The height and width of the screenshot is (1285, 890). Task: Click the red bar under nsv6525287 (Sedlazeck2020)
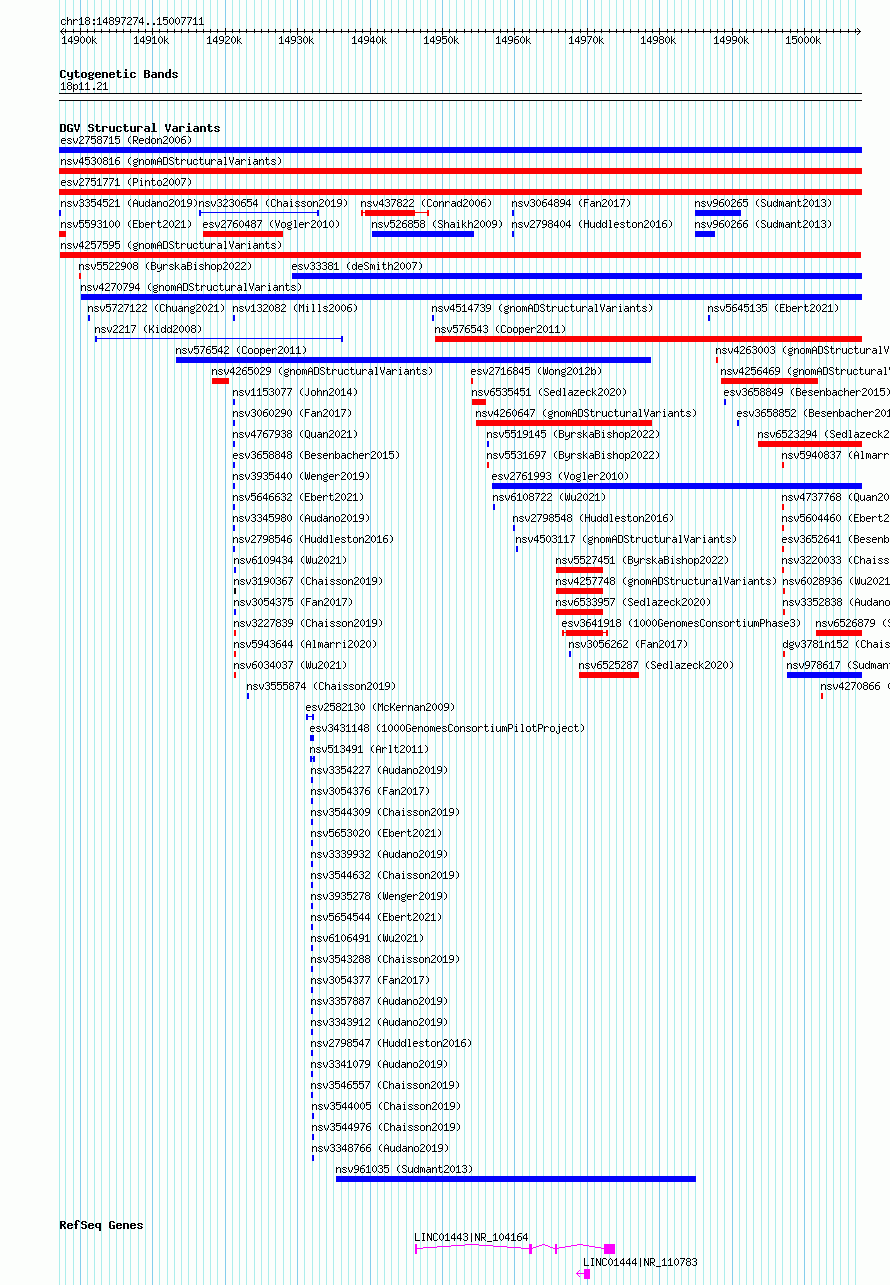609,675
